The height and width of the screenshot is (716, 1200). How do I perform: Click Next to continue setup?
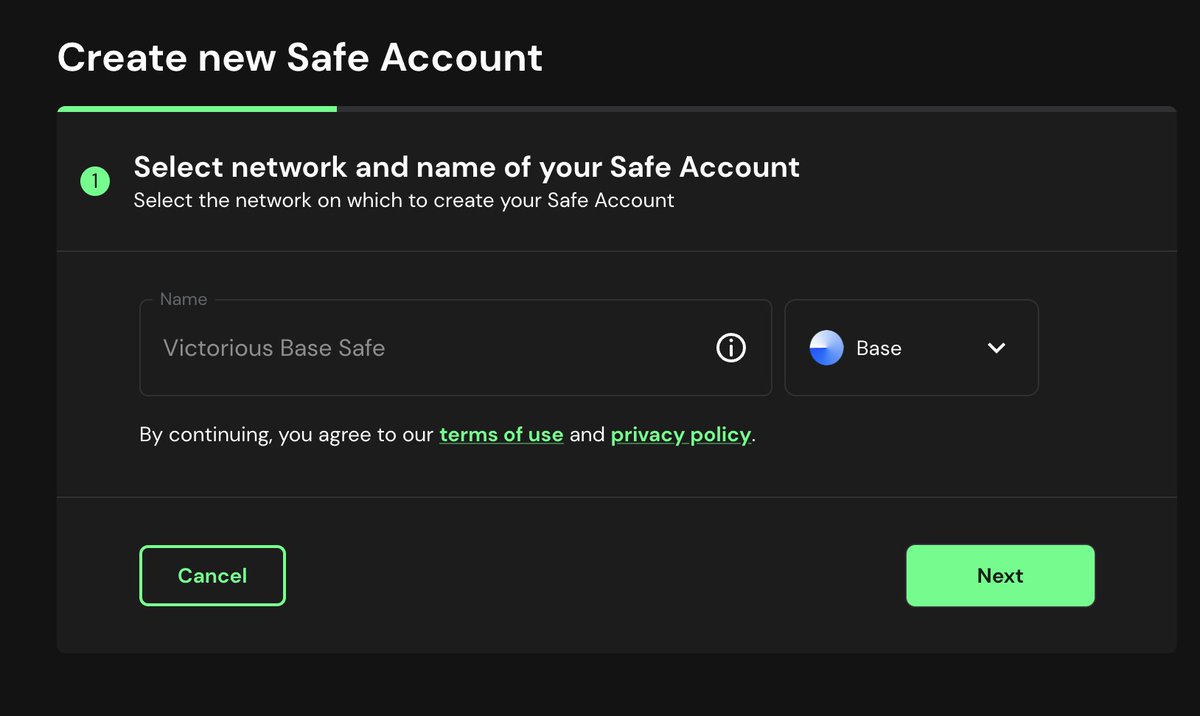click(x=1000, y=575)
